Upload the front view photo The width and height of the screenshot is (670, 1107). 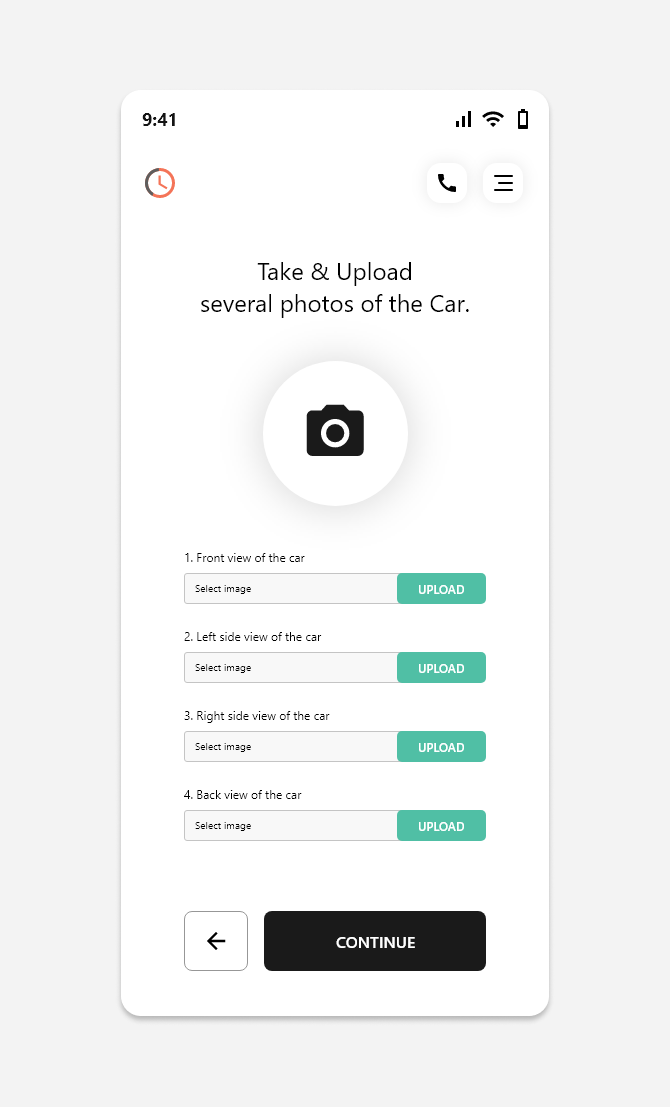441,589
